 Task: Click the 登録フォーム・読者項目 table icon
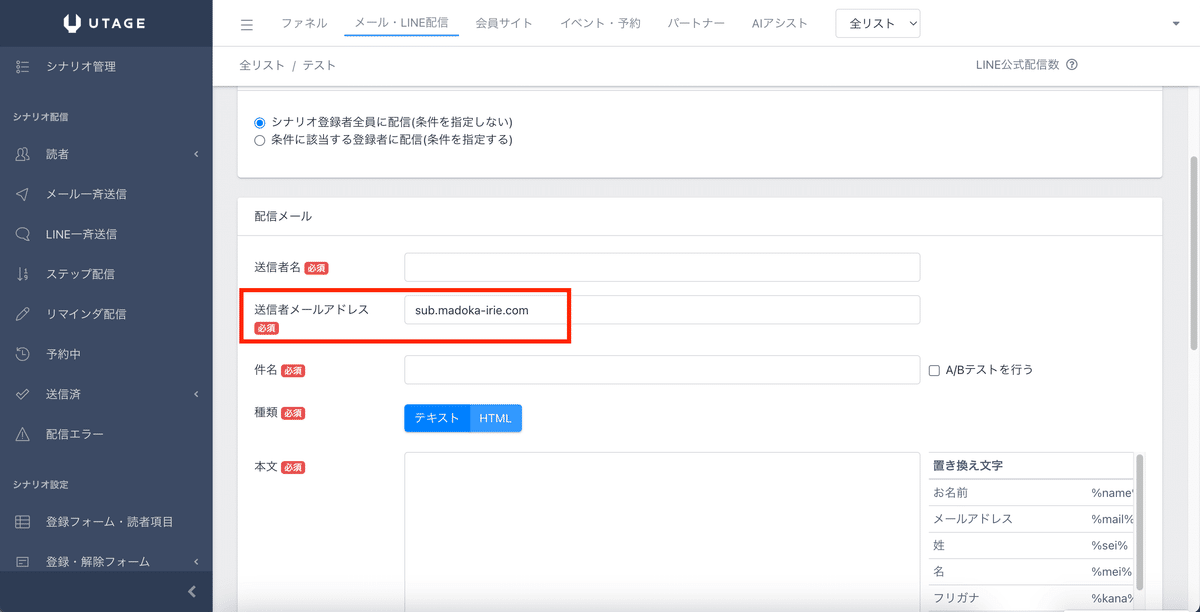pos(23,522)
